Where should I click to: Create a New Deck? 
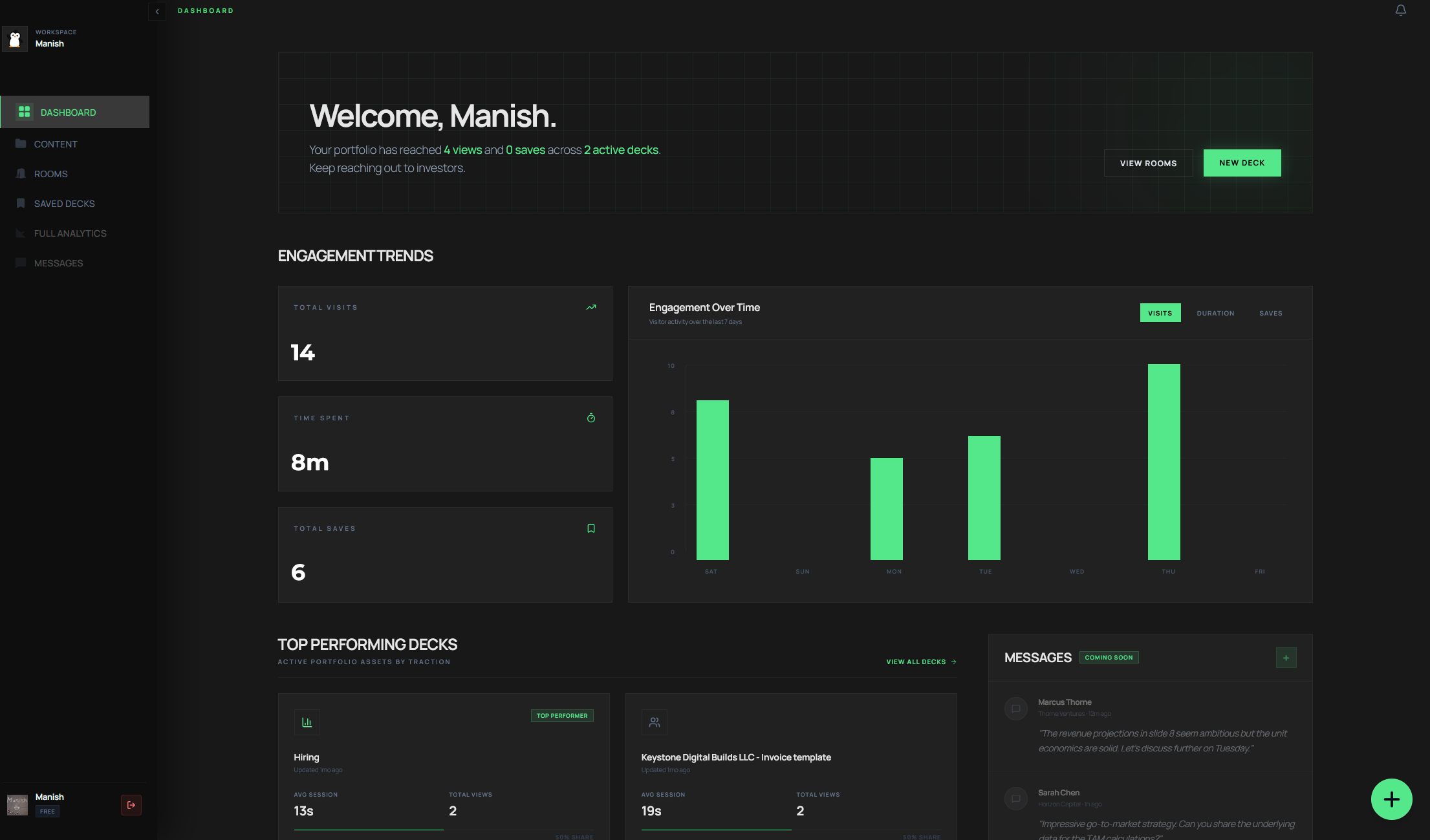click(1242, 163)
